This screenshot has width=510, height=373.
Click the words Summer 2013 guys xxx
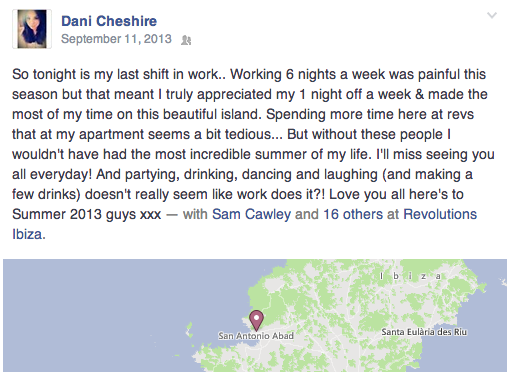tap(87, 214)
